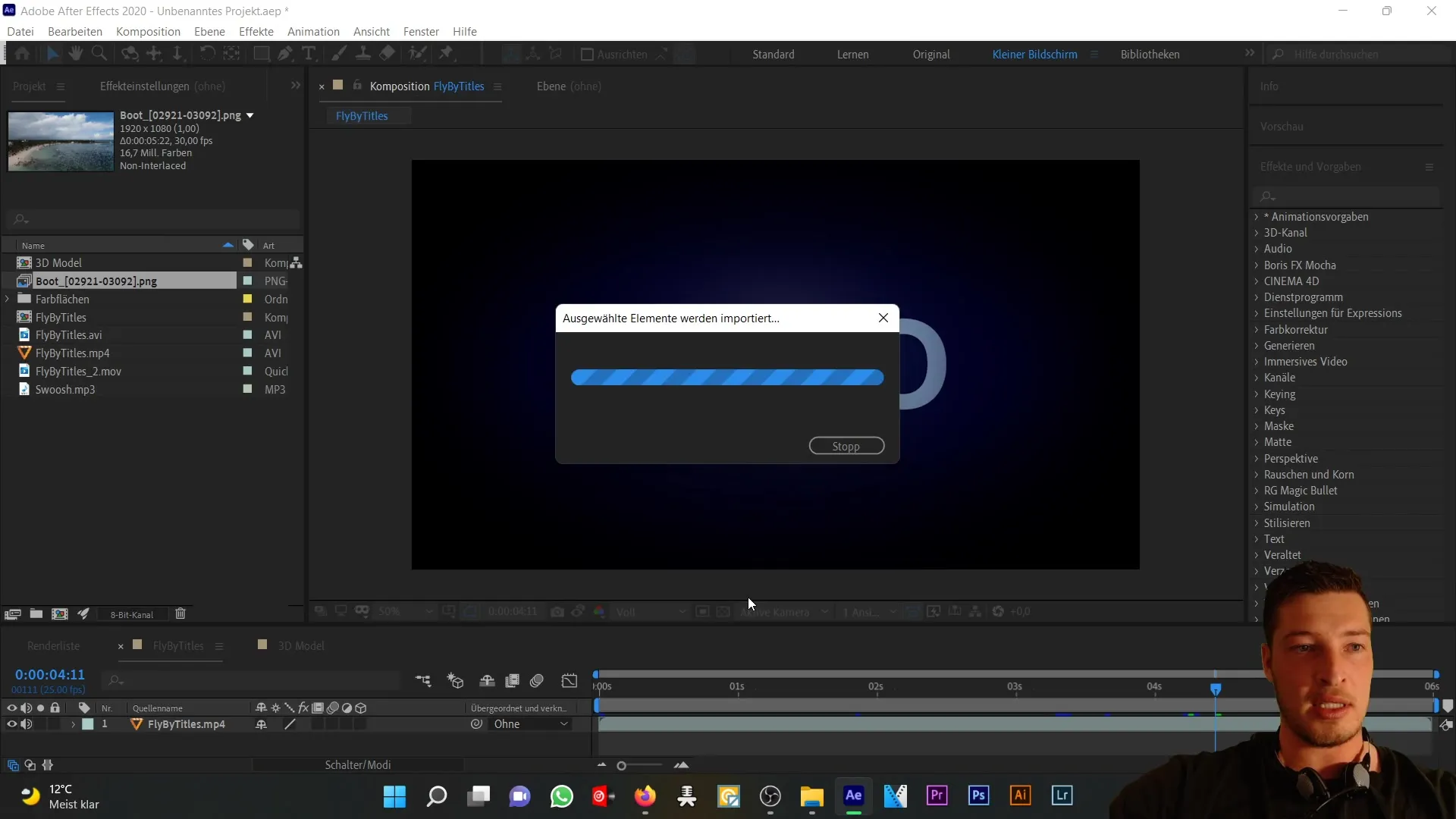Enable frame blending for the composition
Image resolution: width=1456 pixels, height=819 pixels.
(x=512, y=681)
